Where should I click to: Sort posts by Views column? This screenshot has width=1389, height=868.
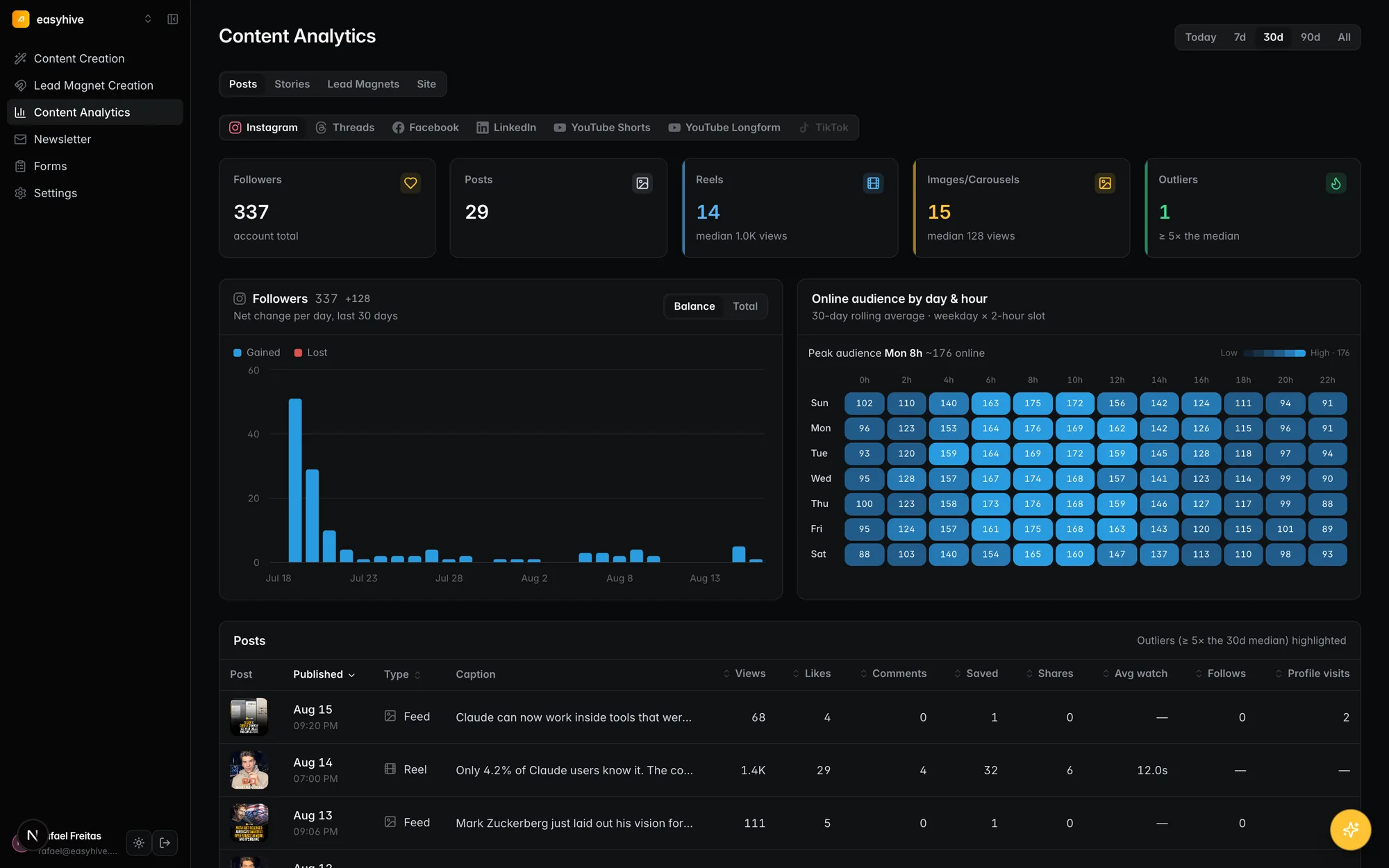(744, 674)
